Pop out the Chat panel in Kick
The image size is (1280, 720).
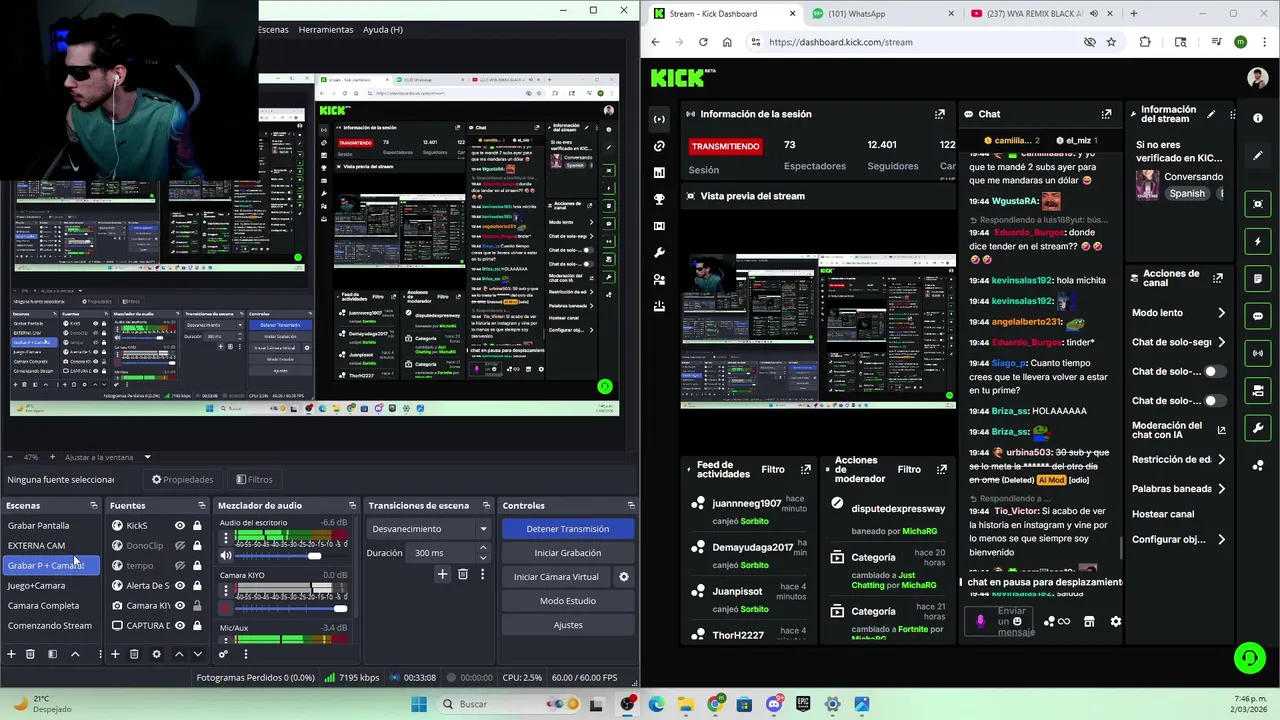tap(1106, 114)
